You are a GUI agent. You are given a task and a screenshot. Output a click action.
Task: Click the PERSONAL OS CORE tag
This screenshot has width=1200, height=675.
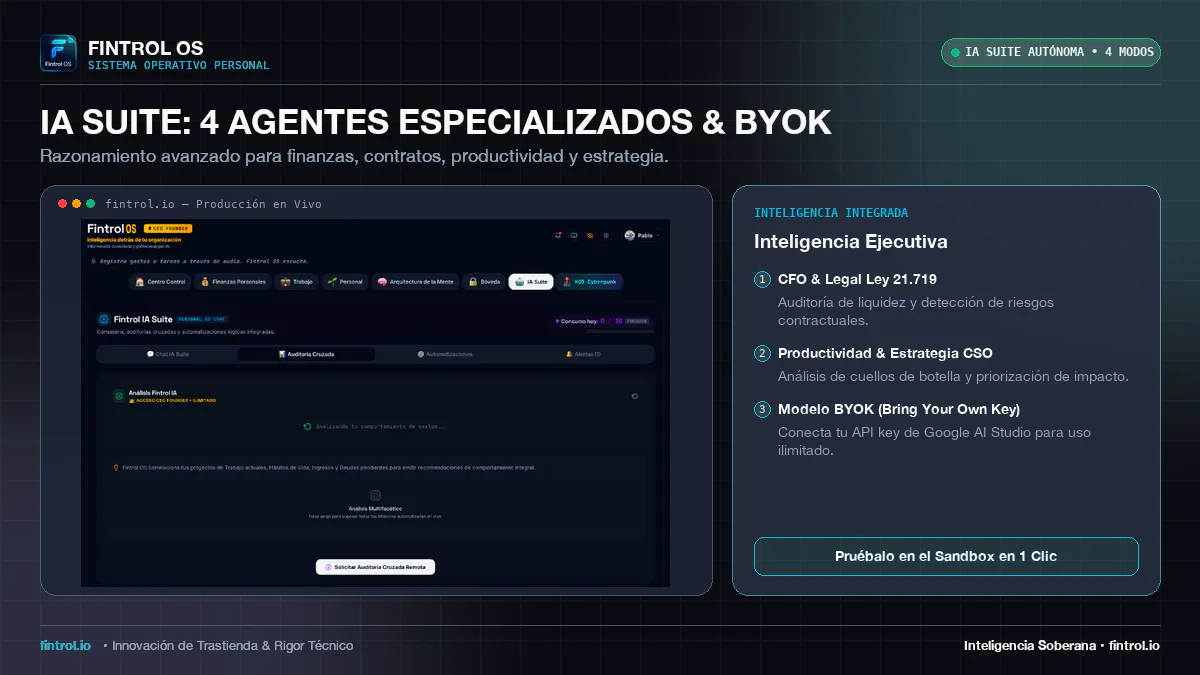point(202,319)
